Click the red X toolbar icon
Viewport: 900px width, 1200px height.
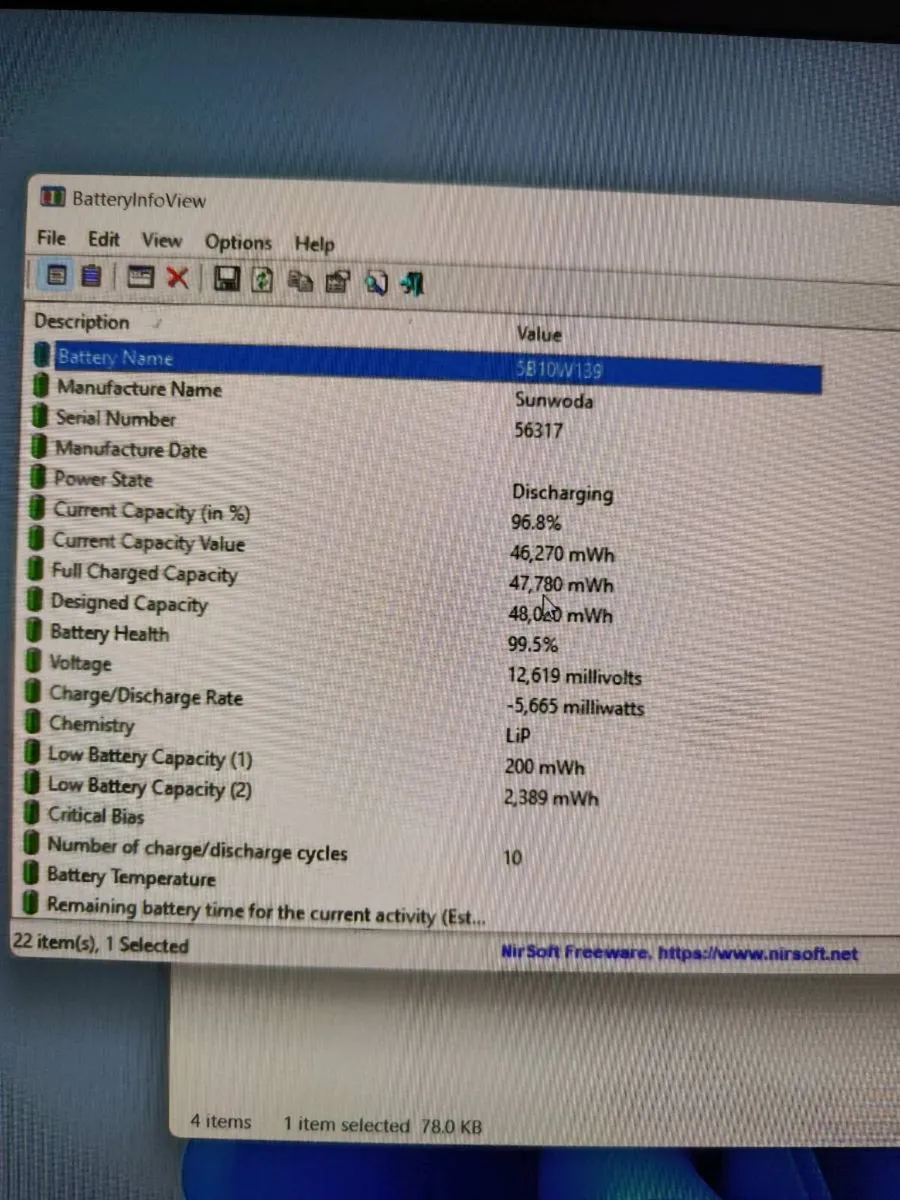[x=178, y=279]
